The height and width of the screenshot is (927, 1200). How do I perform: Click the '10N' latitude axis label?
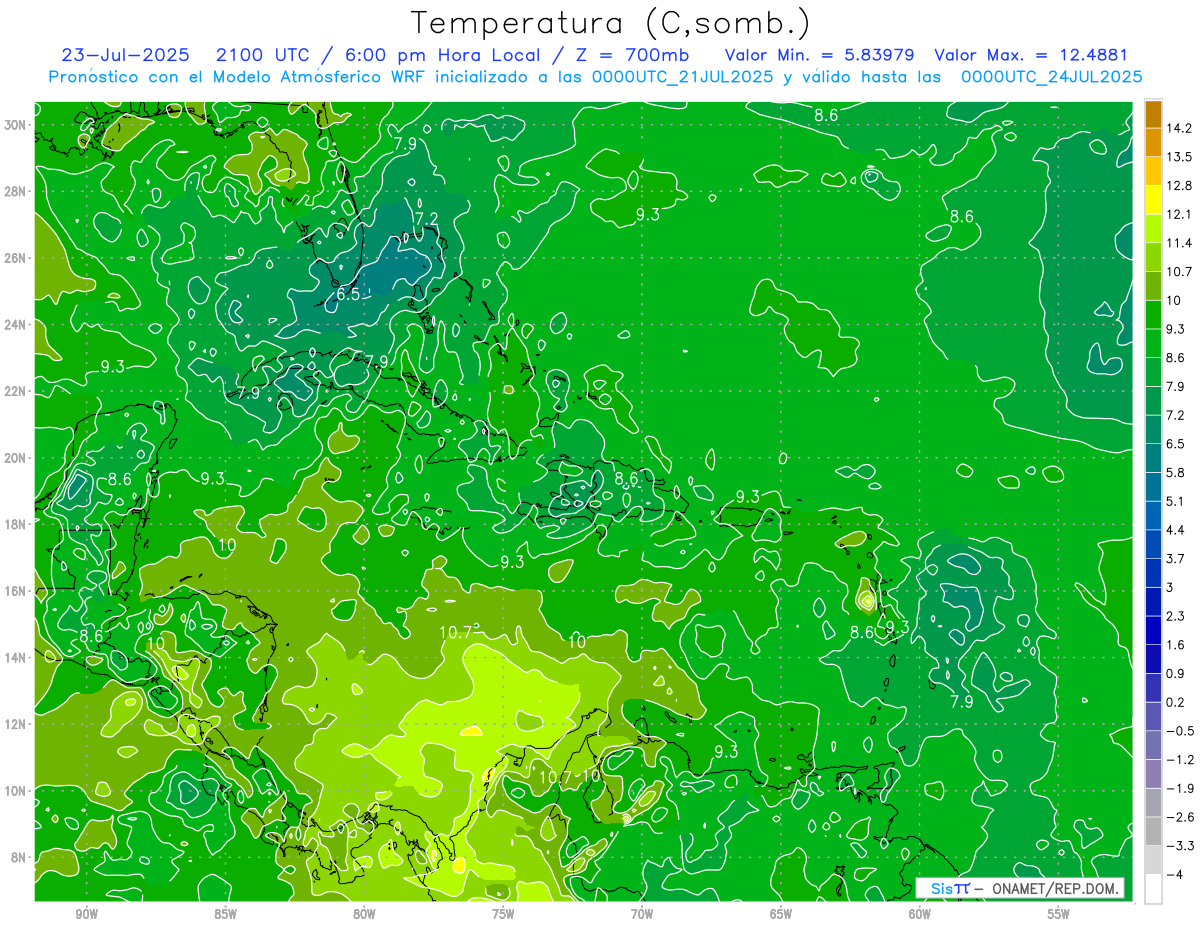pos(16,790)
